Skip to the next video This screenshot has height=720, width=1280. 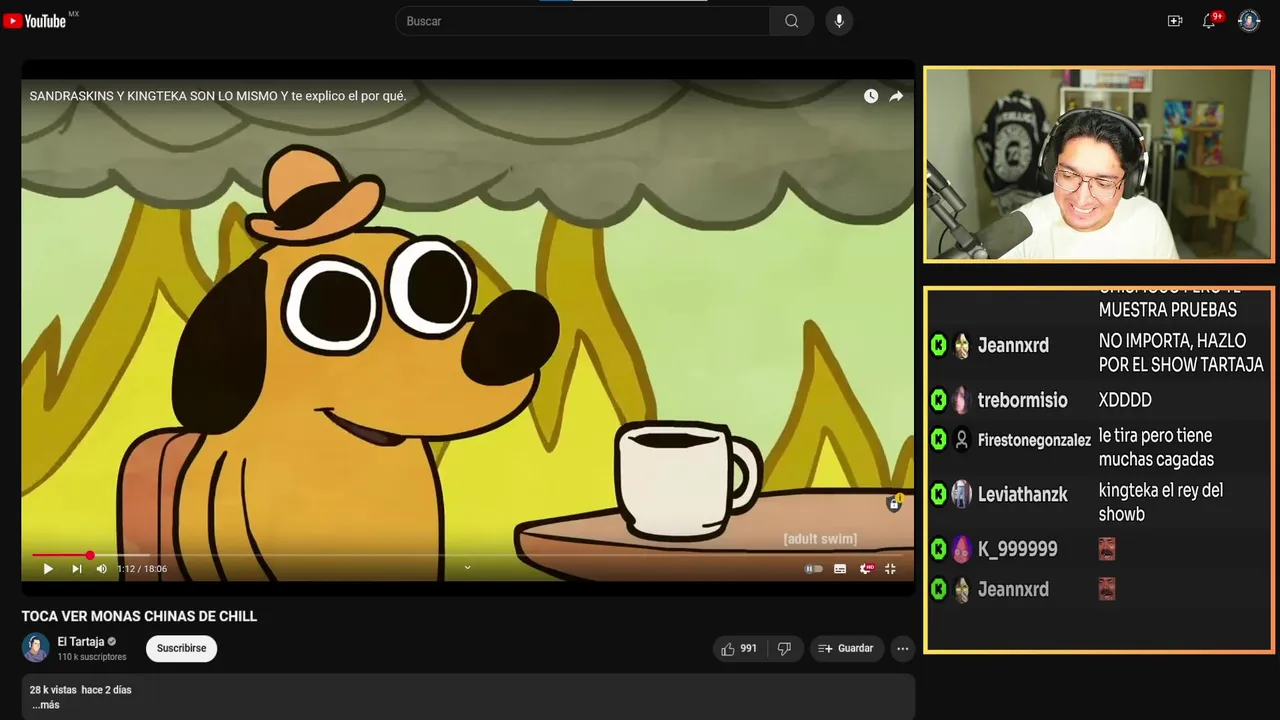[76, 569]
